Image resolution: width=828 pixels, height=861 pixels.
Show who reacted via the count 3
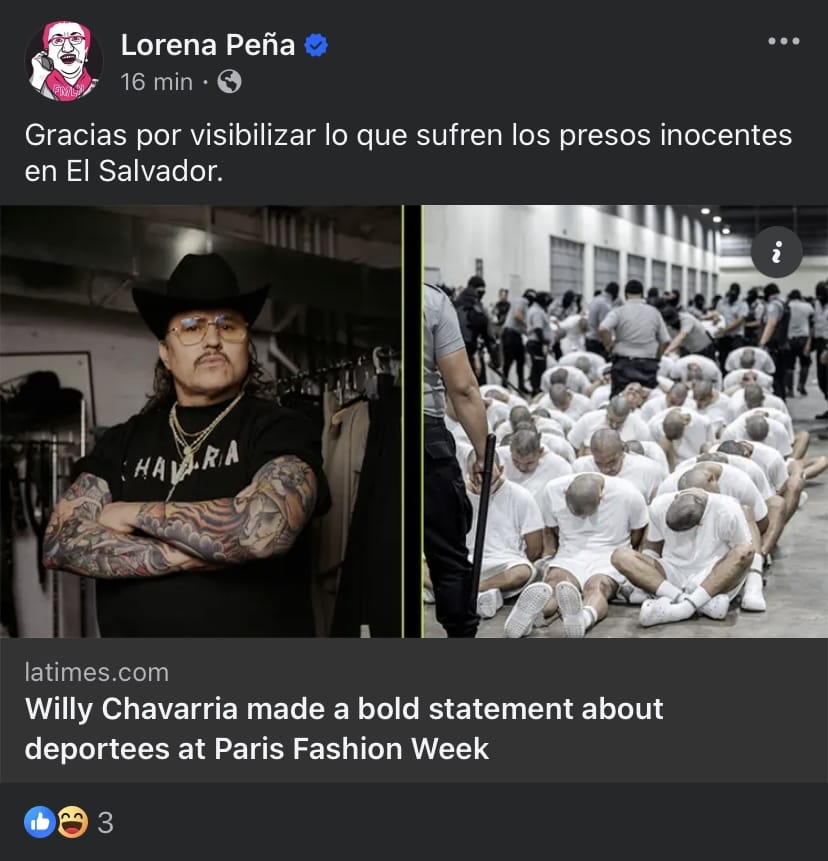[x=105, y=823]
